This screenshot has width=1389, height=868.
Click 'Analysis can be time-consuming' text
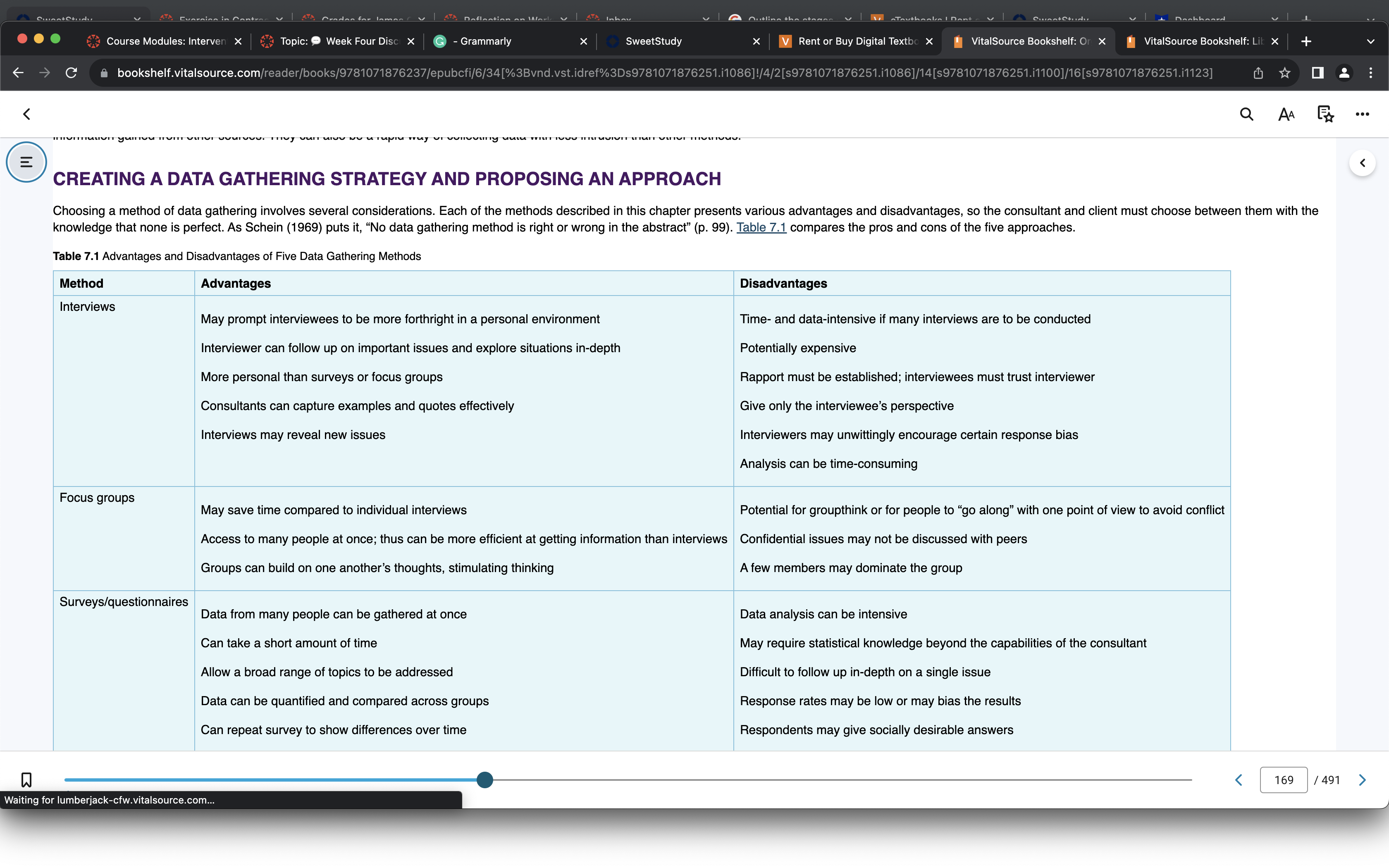(829, 464)
